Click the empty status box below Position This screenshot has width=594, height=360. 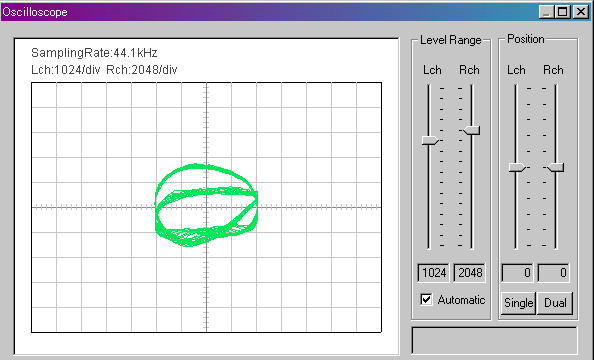point(494,341)
